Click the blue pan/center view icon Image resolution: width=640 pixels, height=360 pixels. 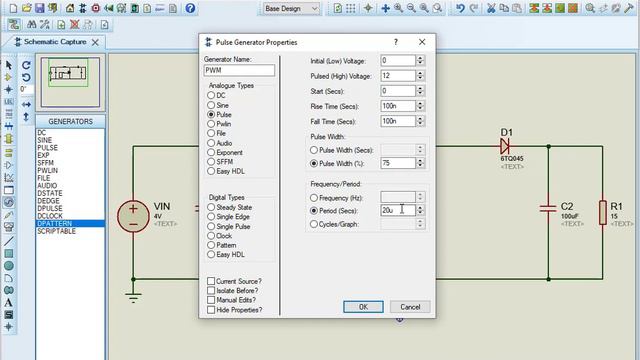coord(385,8)
